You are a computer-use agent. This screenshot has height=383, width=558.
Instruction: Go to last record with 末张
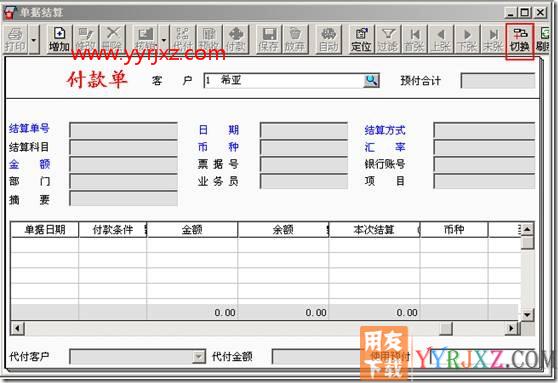493,39
